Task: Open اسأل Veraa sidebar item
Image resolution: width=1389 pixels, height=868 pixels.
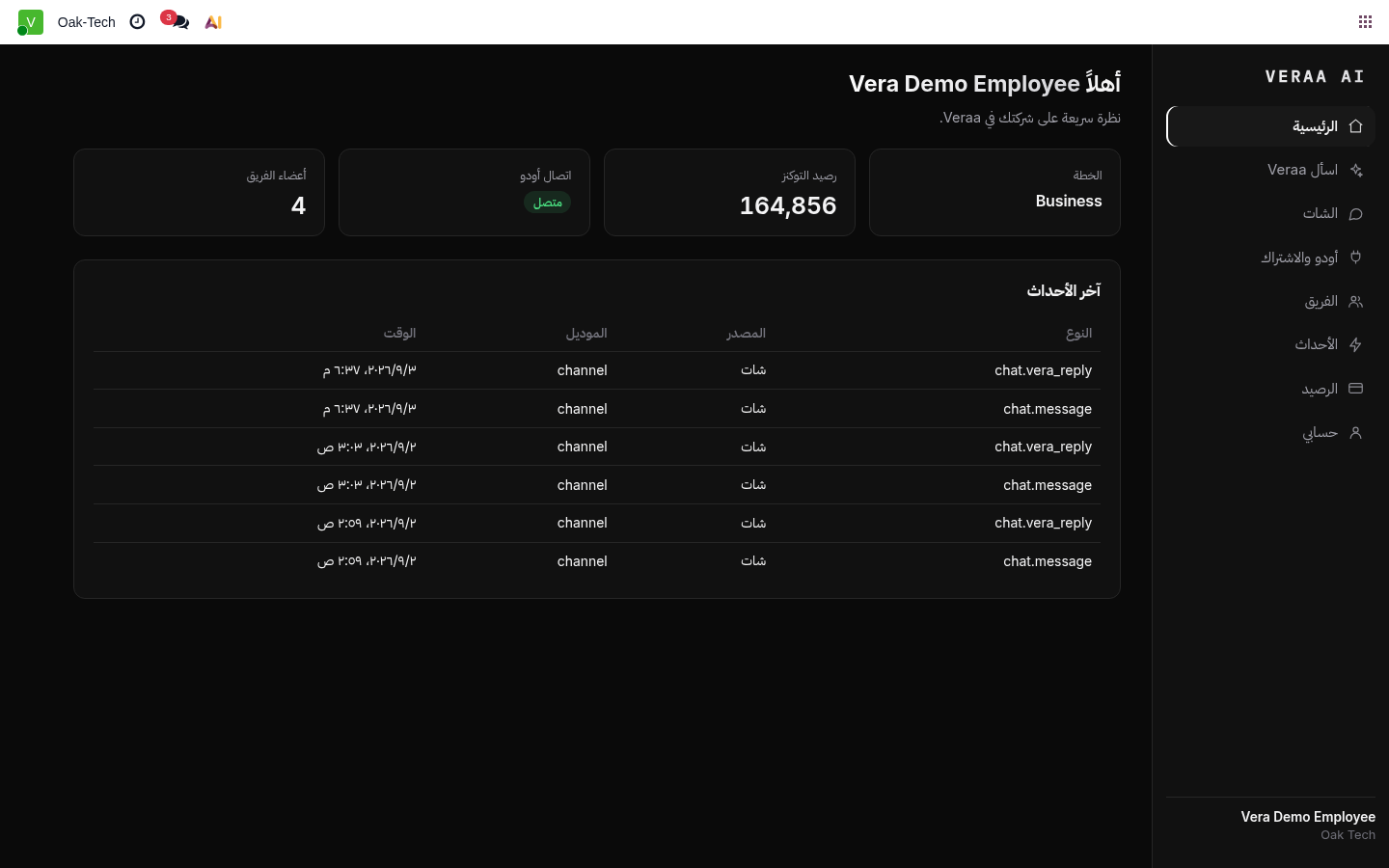Action: [x=1270, y=170]
